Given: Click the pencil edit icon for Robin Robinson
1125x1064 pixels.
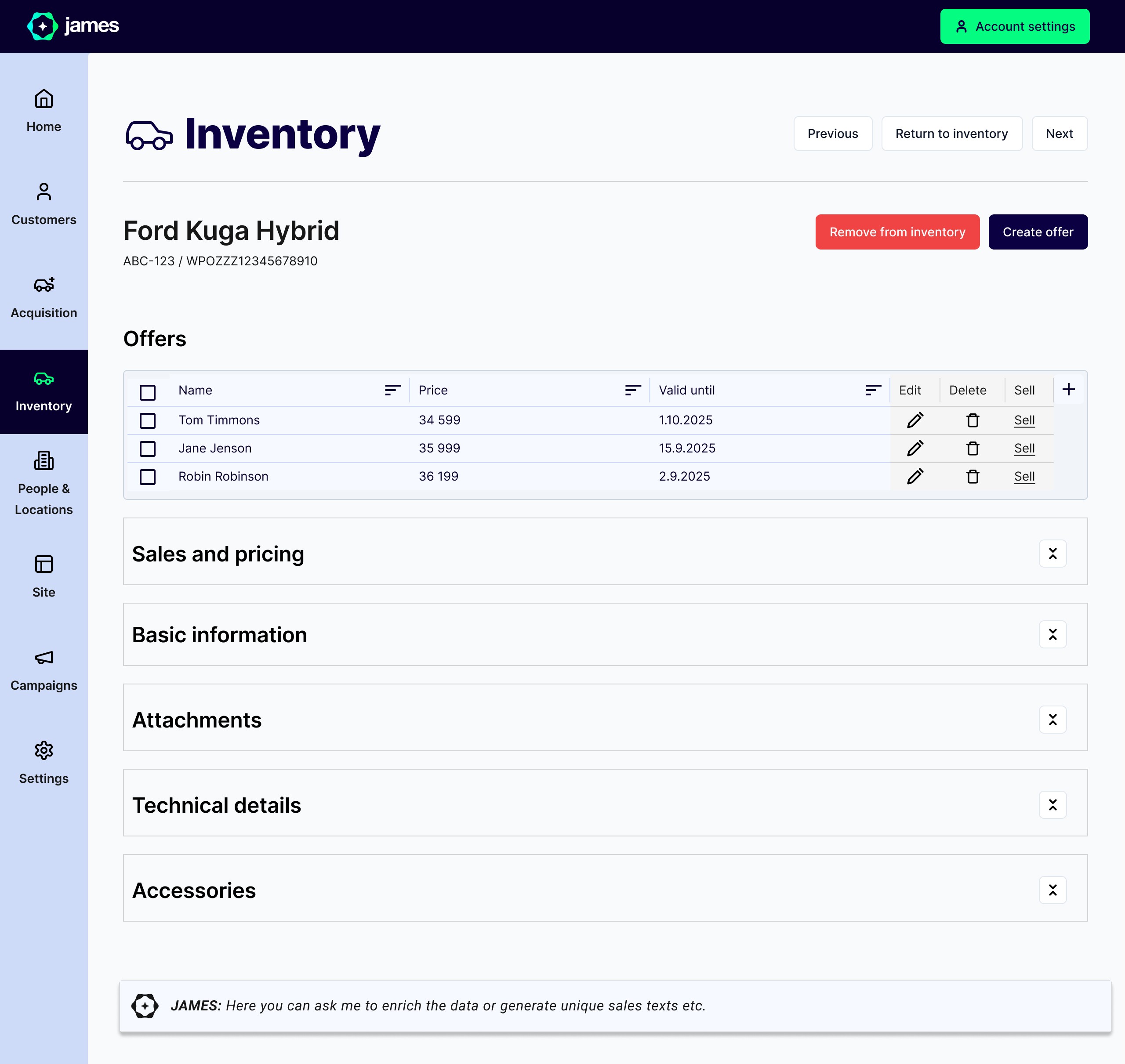Looking at the screenshot, I should (915, 476).
